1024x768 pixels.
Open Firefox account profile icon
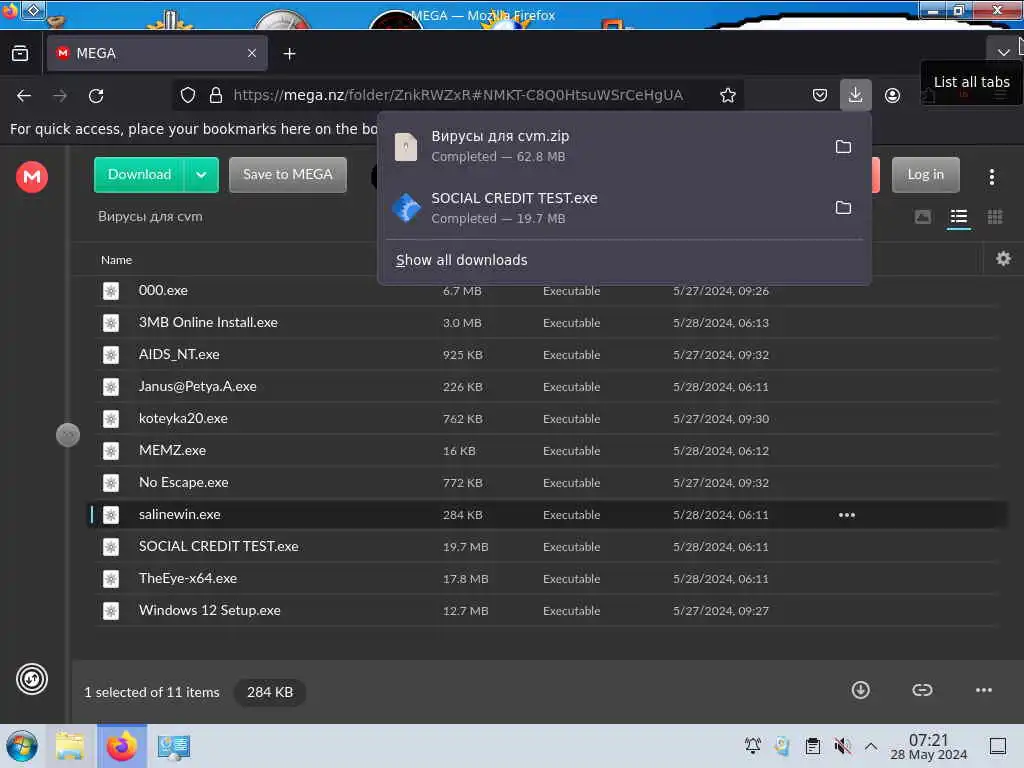[892, 95]
